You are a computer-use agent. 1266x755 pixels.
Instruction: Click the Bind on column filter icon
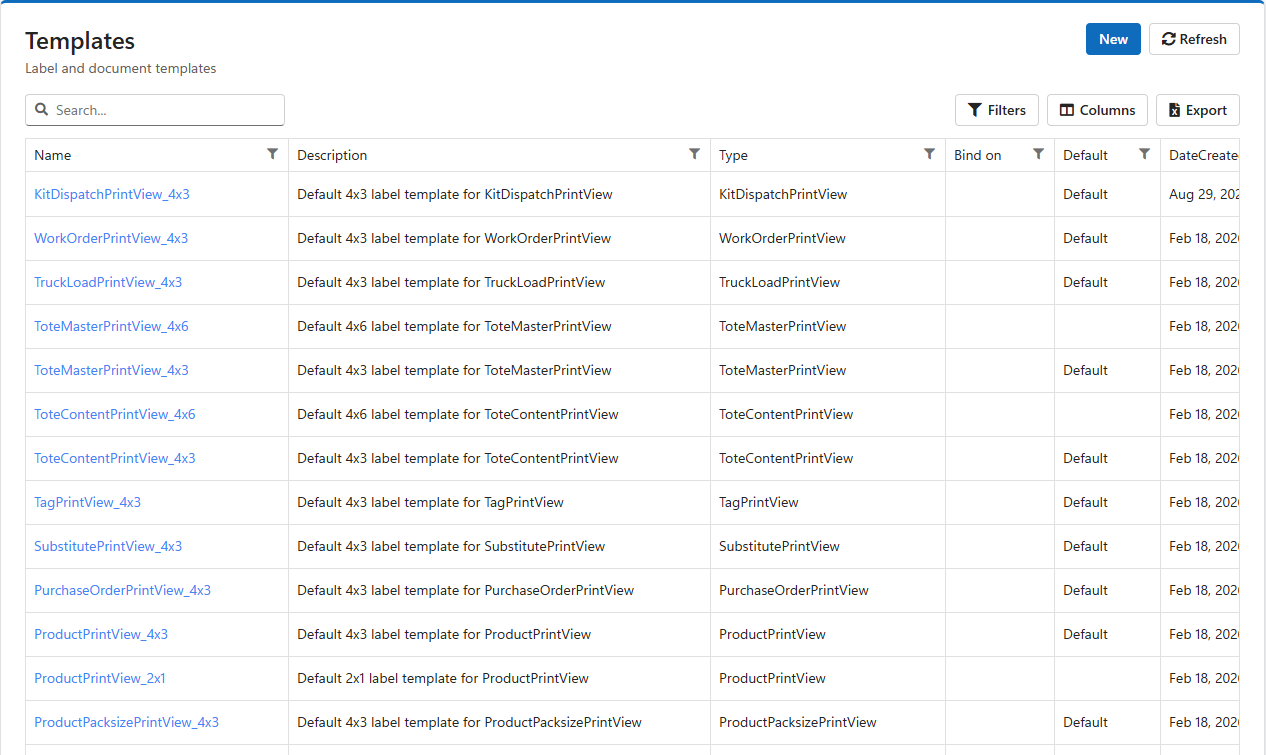1038,154
